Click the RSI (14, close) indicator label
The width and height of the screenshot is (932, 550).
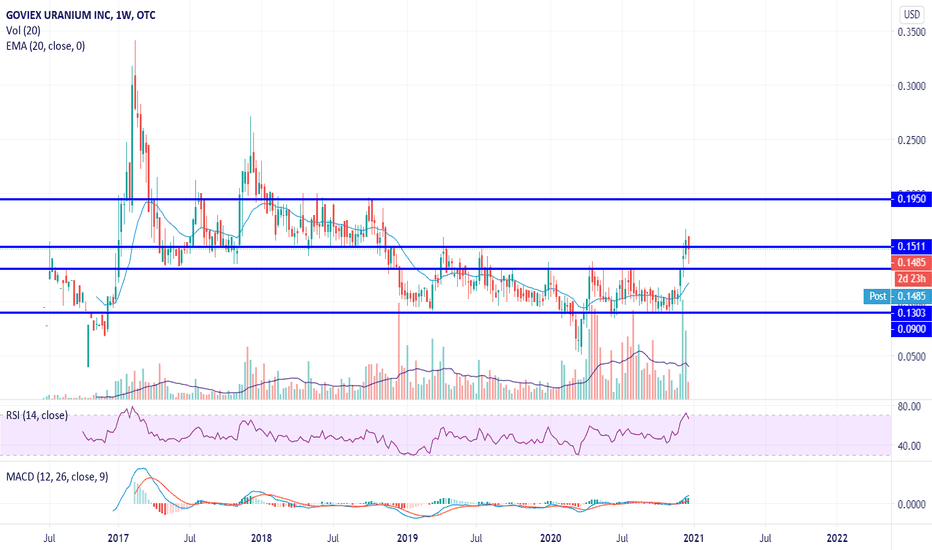37,415
